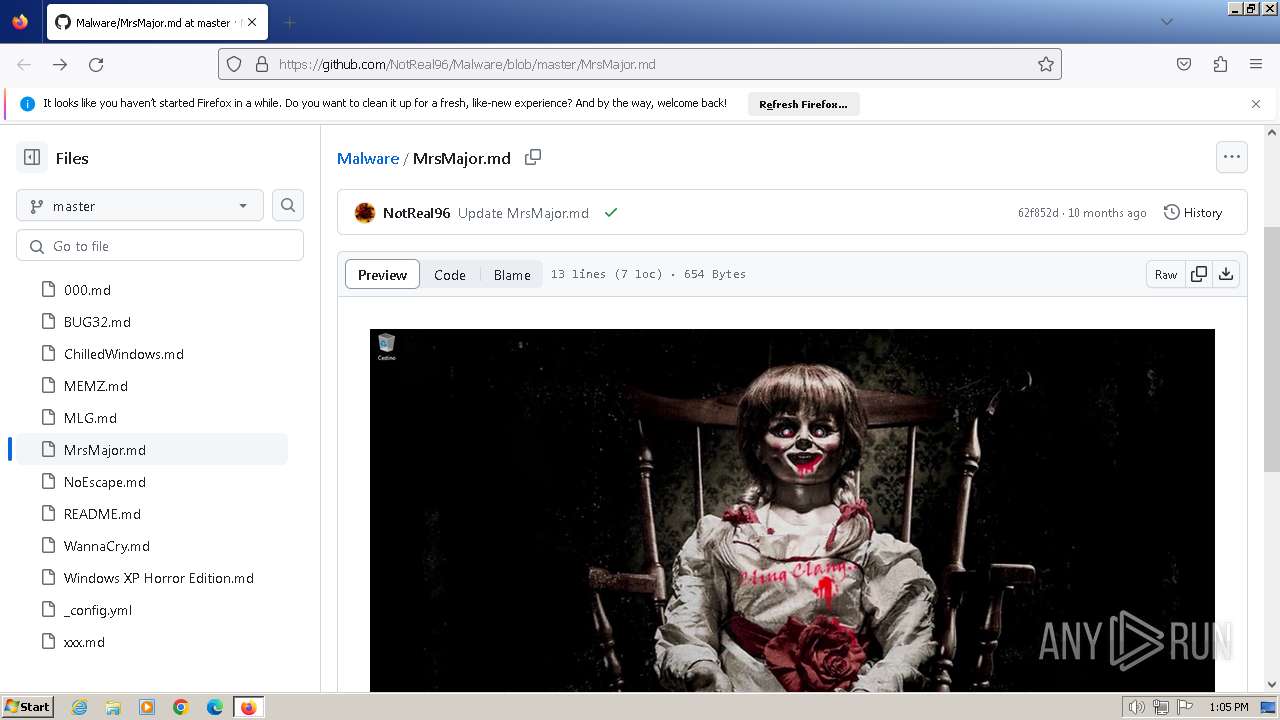Image resolution: width=1280 pixels, height=720 pixels.
Task: Click the browser URL address bar
Action: tap(640, 64)
